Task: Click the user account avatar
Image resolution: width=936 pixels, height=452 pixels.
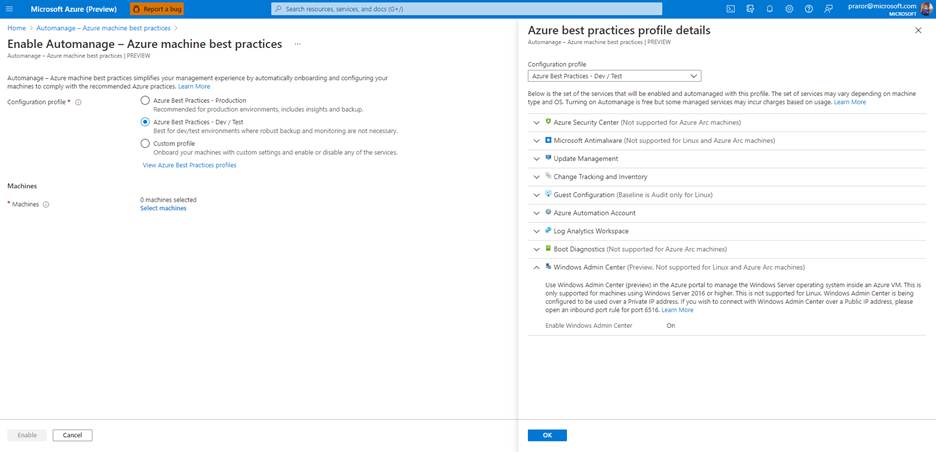Action: [x=926, y=9]
